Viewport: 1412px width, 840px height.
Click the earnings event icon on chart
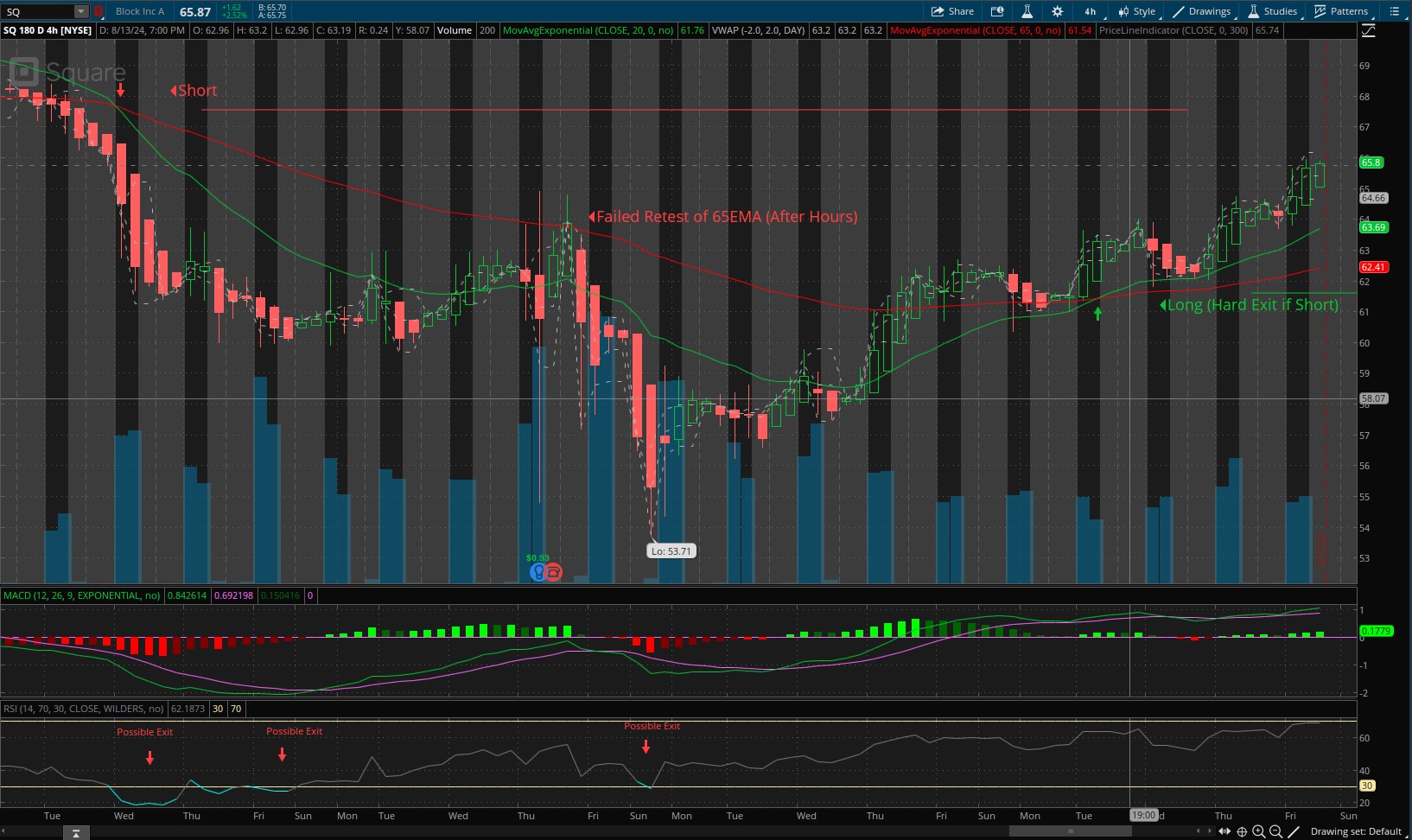[x=537, y=571]
